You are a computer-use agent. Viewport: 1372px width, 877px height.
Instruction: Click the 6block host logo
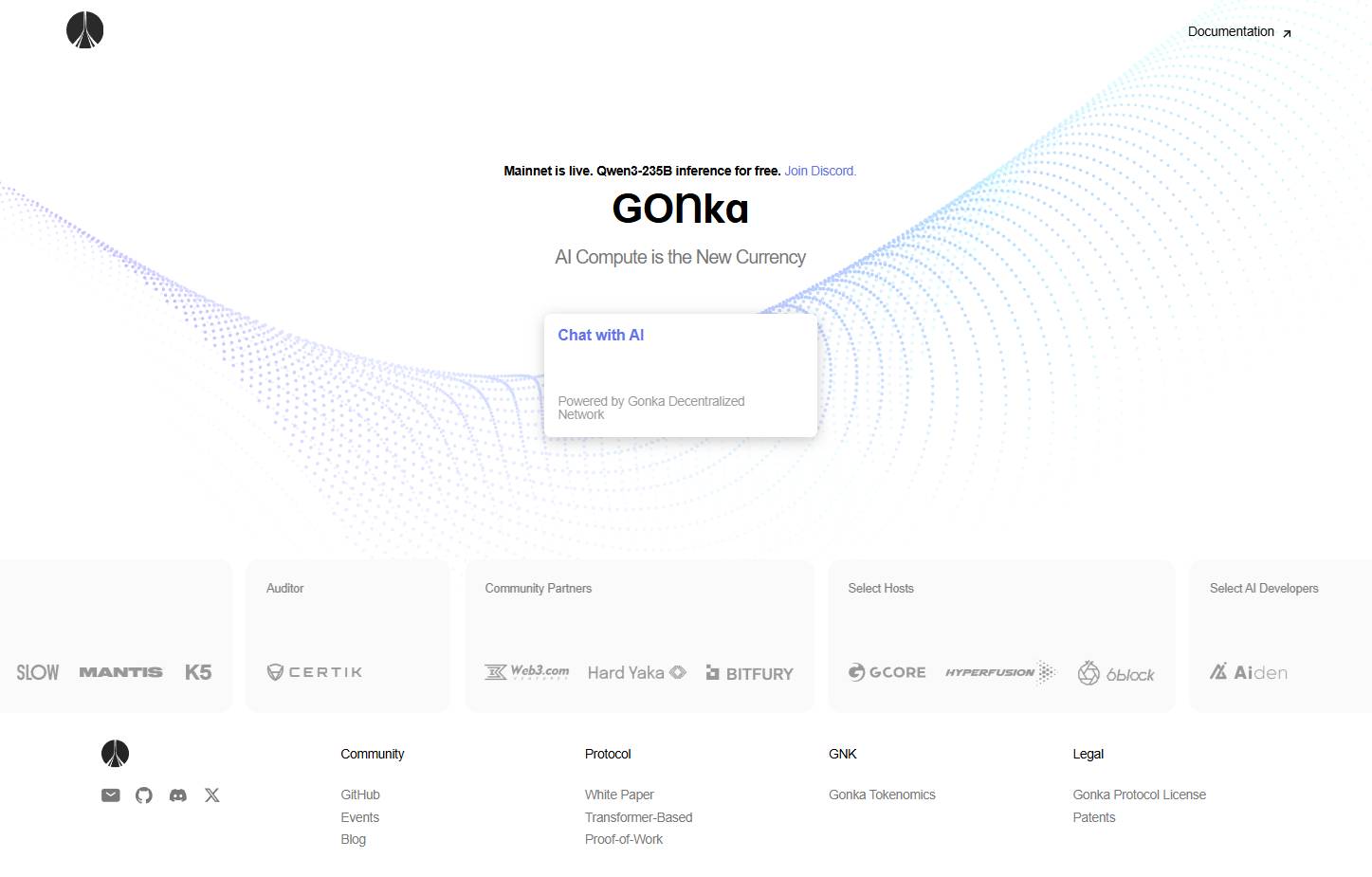[1116, 673]
